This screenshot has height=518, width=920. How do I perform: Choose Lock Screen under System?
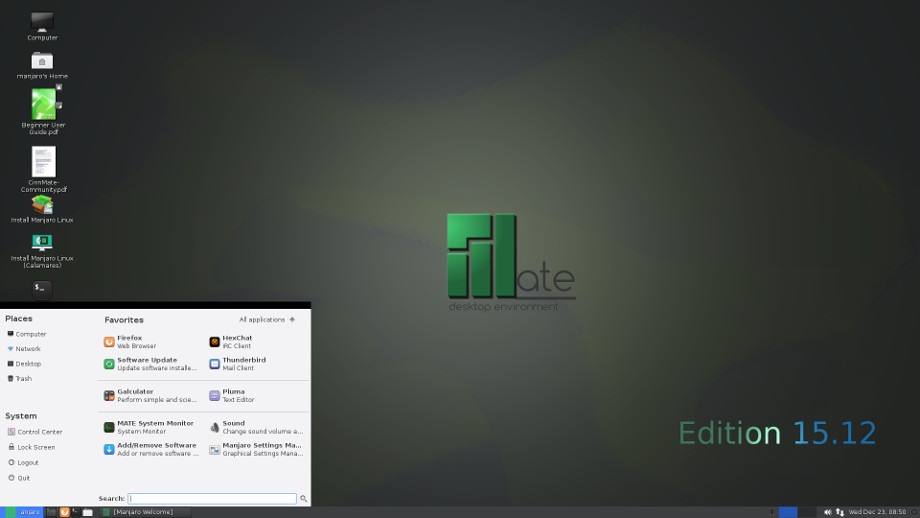pos(32,447)
